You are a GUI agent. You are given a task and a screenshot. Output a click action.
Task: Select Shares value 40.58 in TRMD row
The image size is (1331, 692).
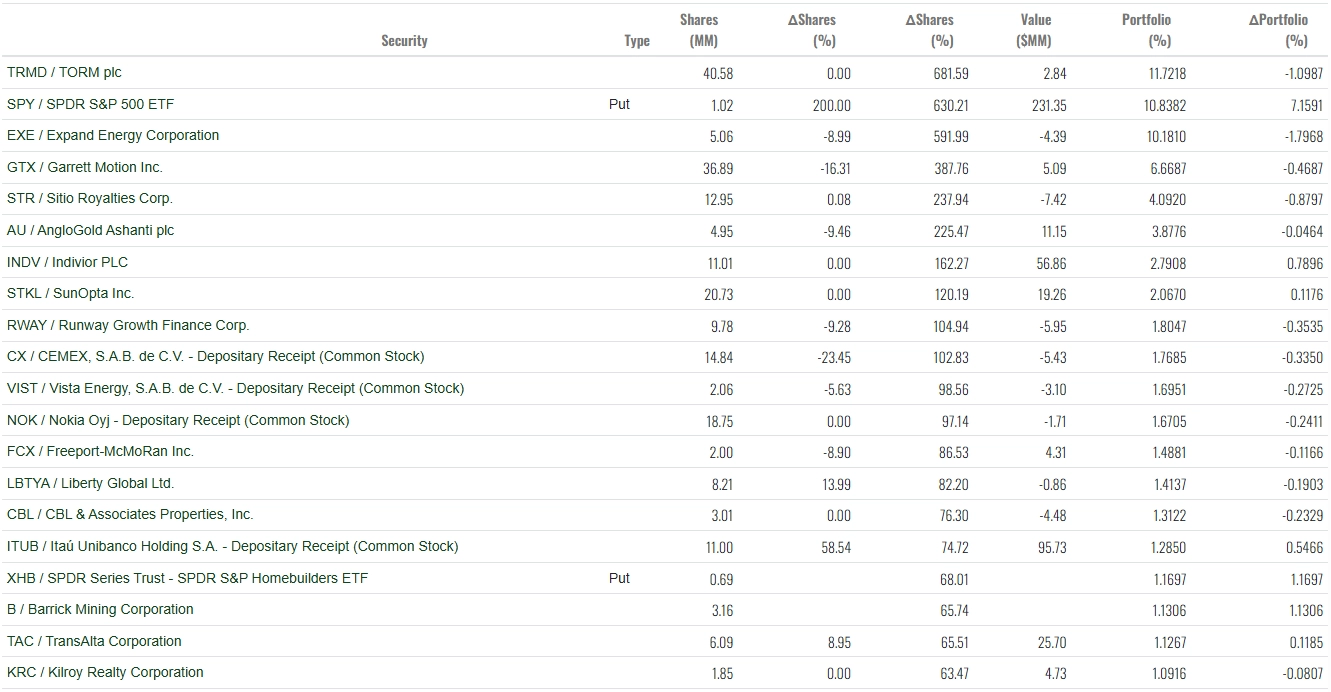point(718,74)
